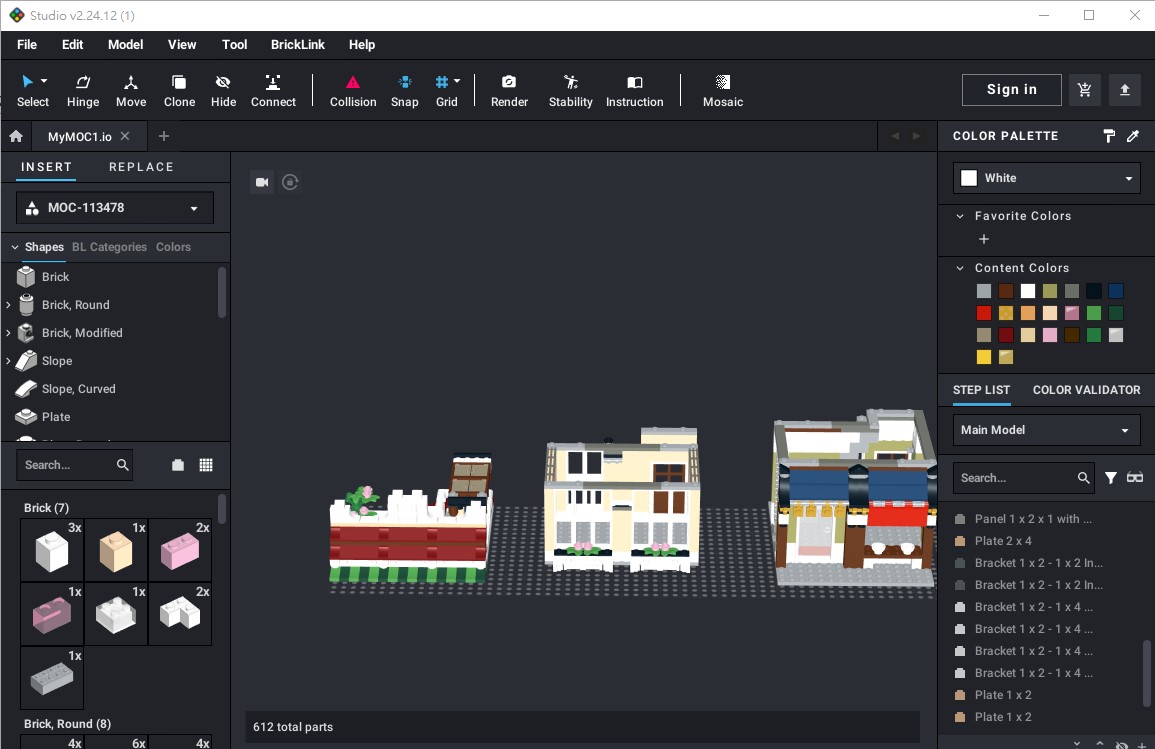Open the Instruction maker
The width and height of the screenshot is (1155, 749).
(x=634, y=91)
